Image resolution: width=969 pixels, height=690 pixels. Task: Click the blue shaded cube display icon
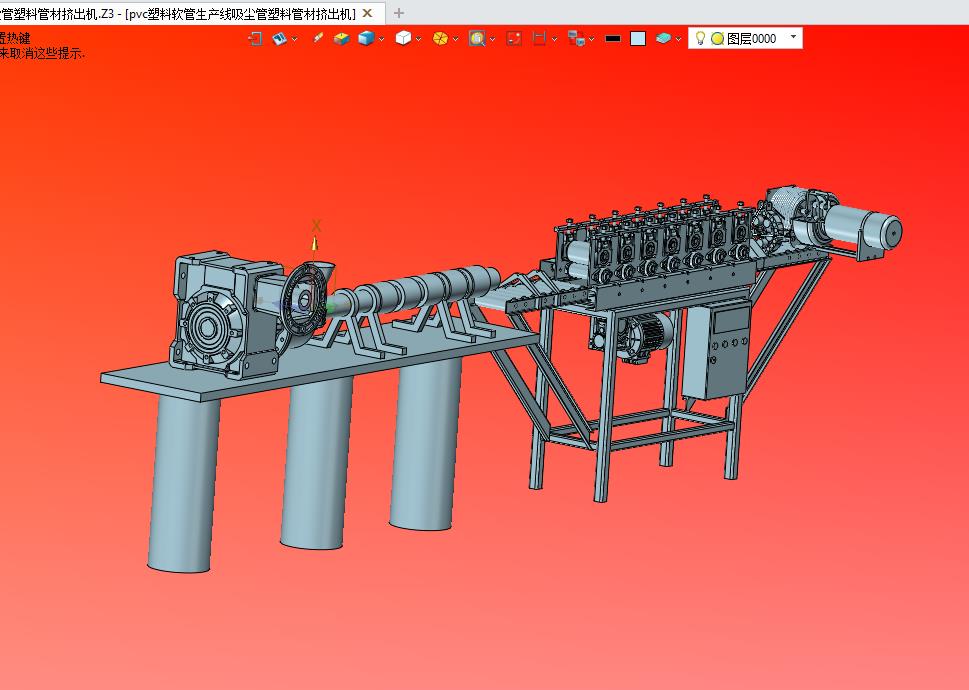[366, 38]
